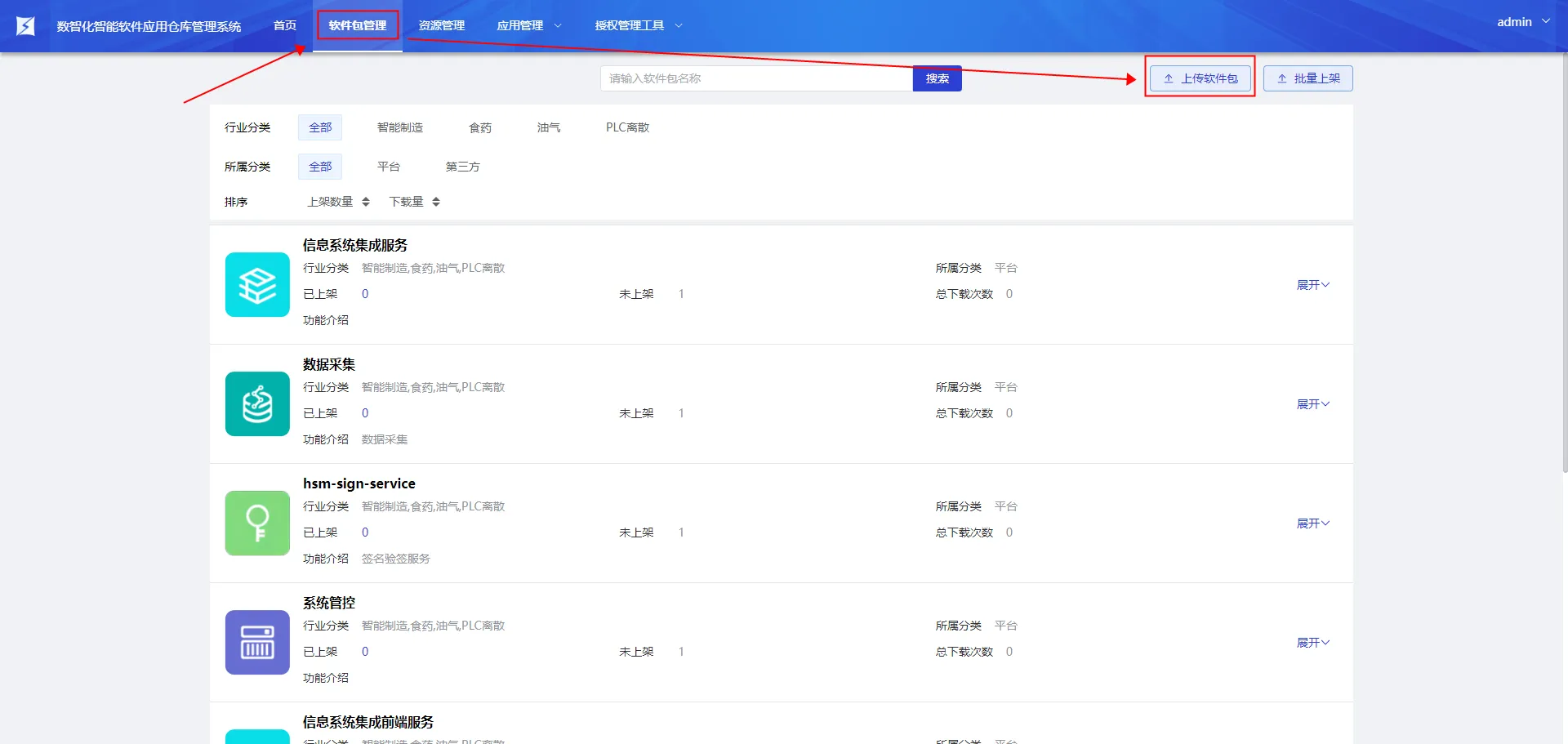Select 智能制造 industry filter

pyautogui.click(x=399, y=127)
